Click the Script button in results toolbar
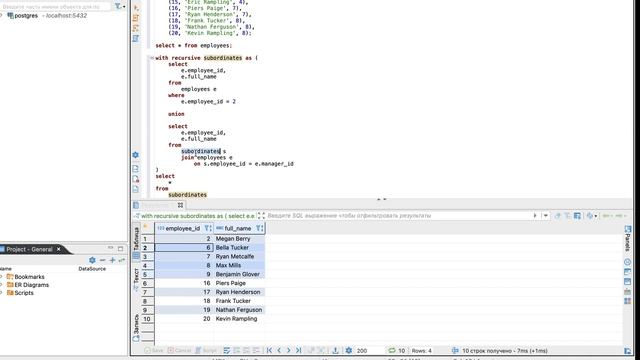640x360 pixels. click(x=206, y=350)
